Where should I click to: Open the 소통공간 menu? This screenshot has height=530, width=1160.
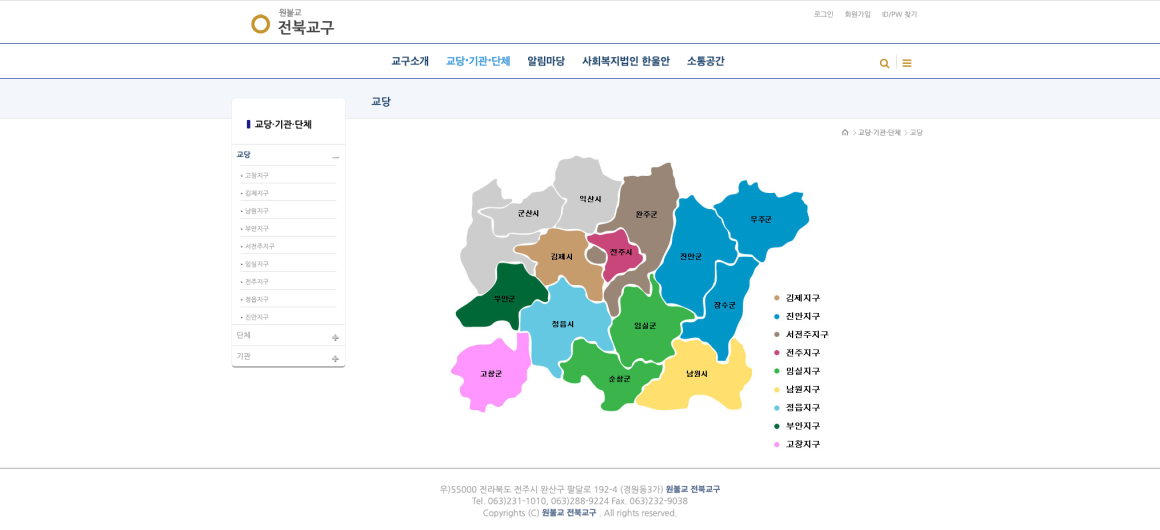tap(706, 61)
